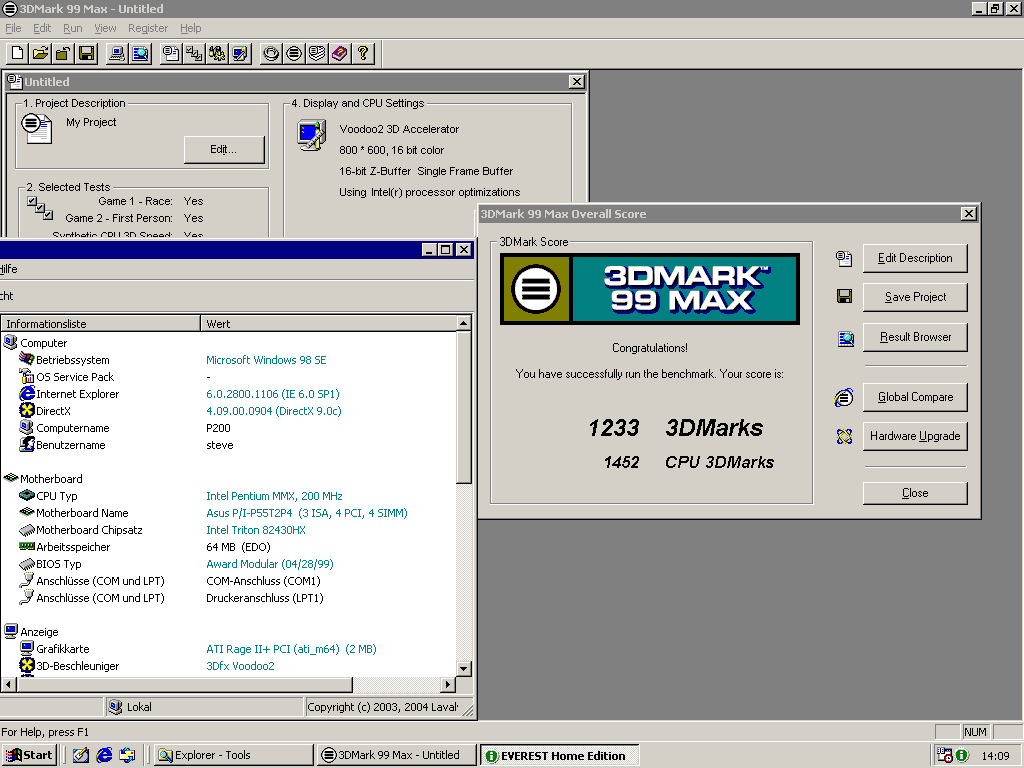Click the Edit Description button
1024x768 pixels.
[915, 258]
